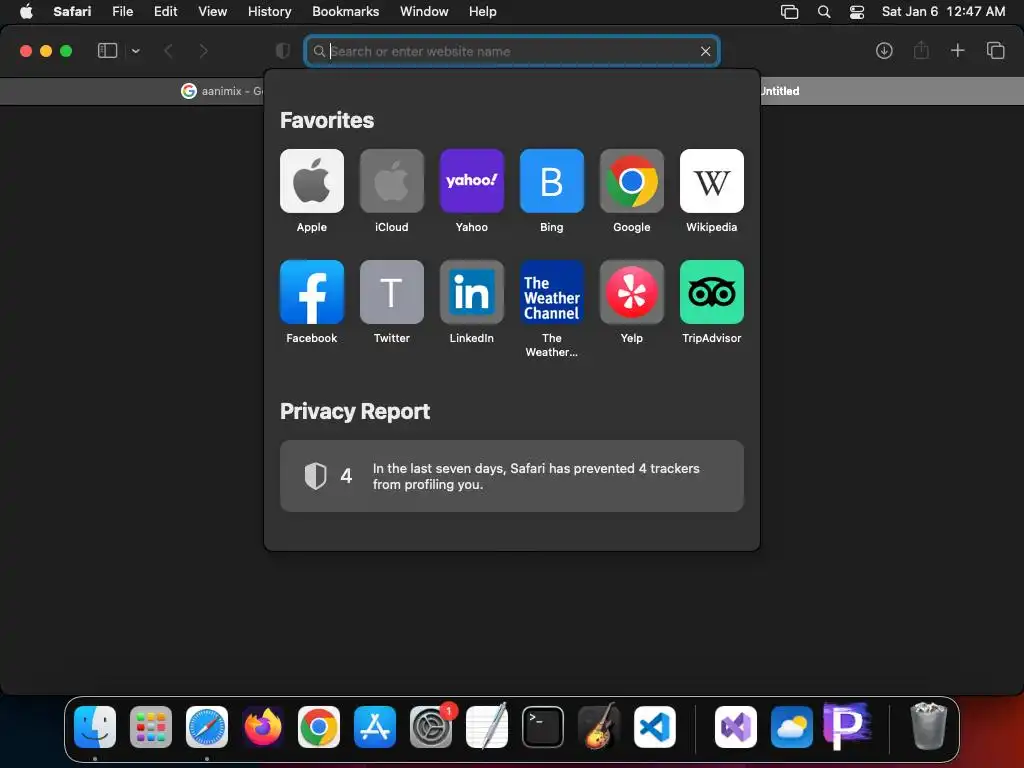The height and width of the screenshot is (768, 1024).
Task: Show the privacy report shield icon in toolbar
Action: point(283,51)
